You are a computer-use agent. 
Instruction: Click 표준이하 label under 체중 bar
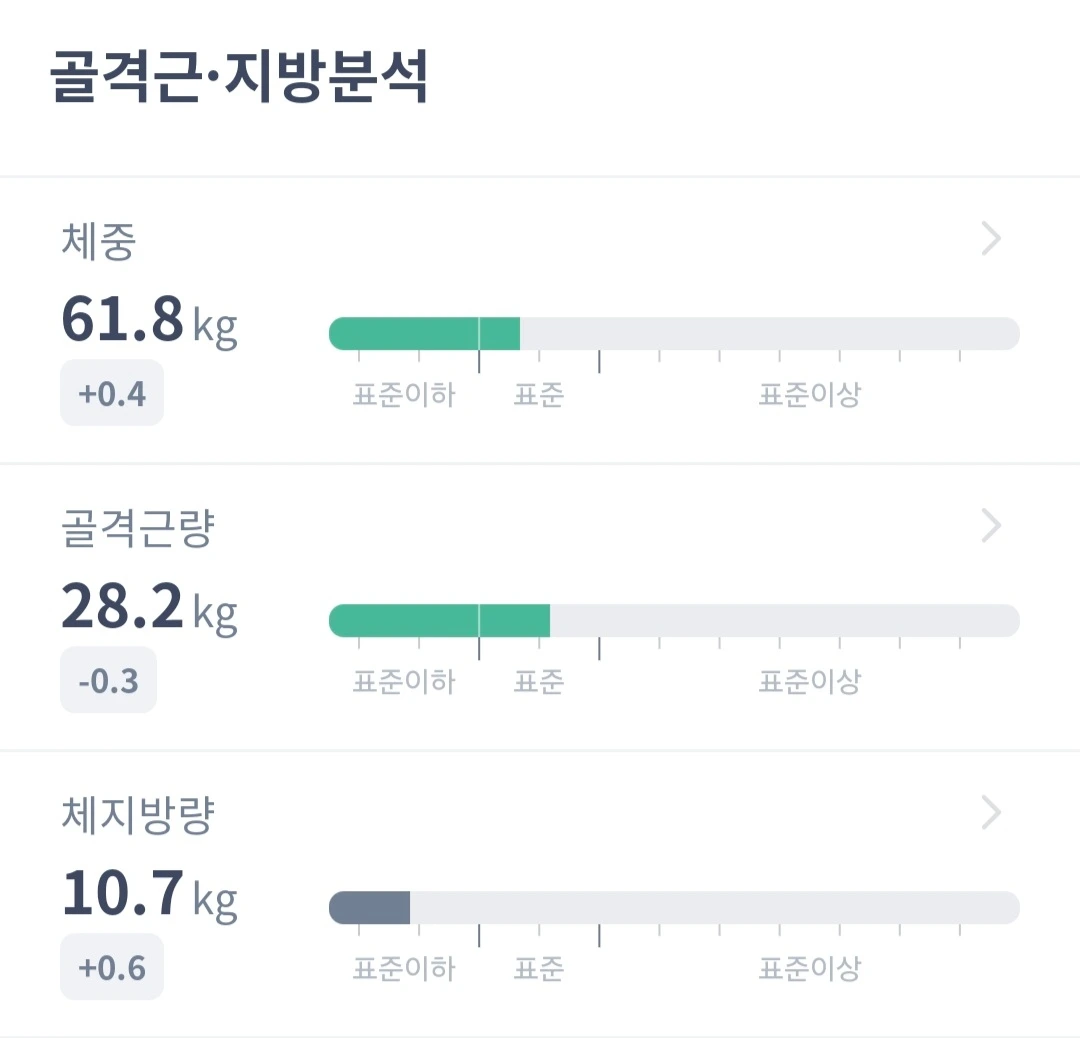[x=404, y=395]
